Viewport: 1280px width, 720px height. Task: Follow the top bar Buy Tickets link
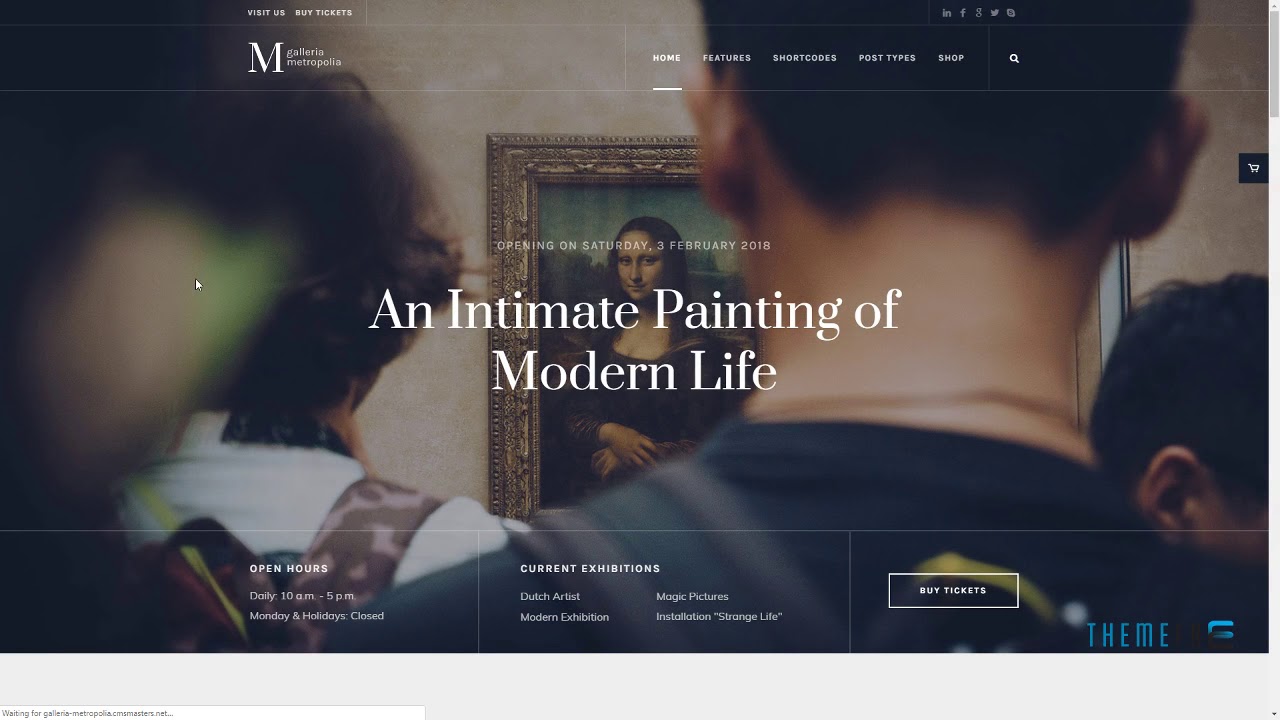pyautogui.click(x=324, y=13)
